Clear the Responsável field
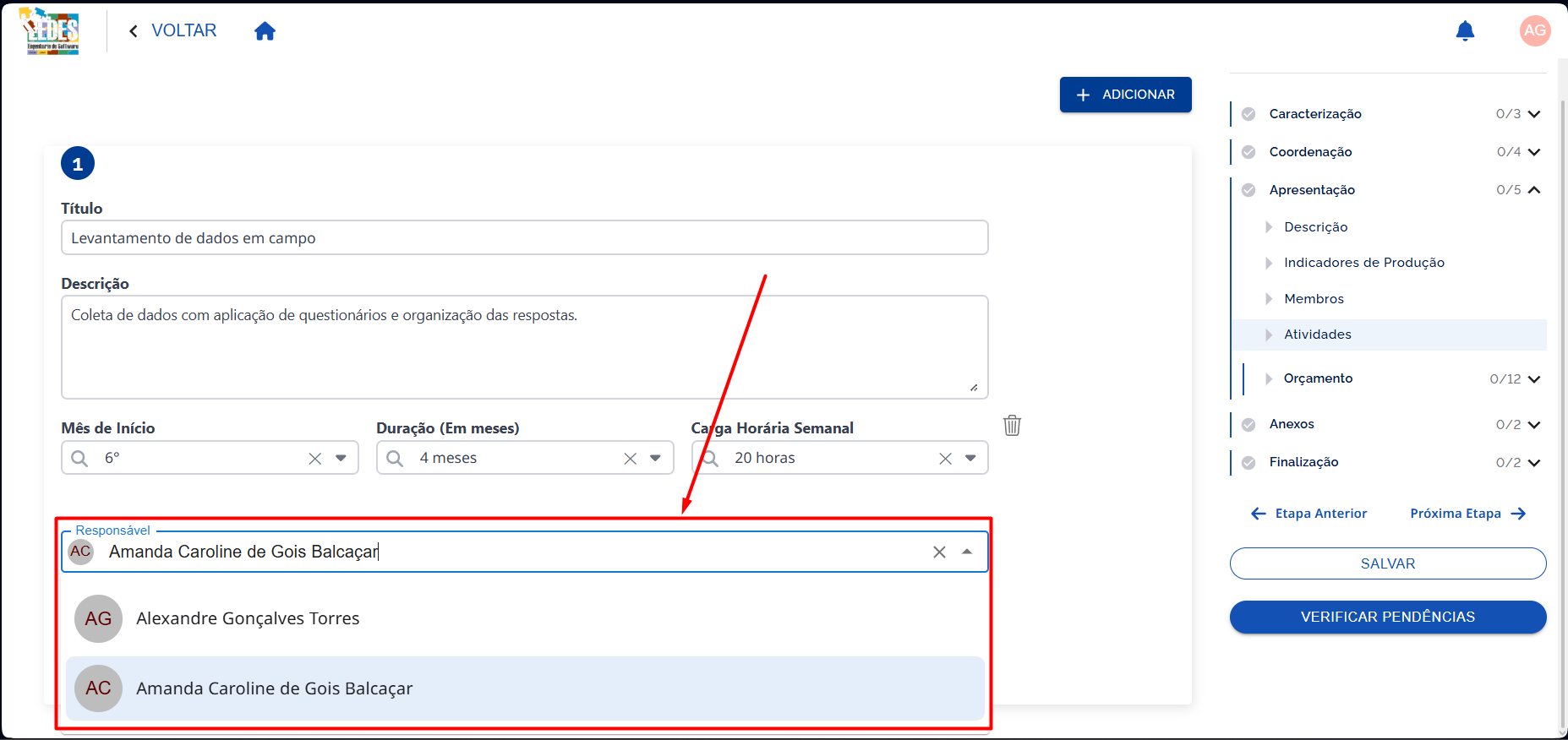Screen dimensions: 1568x740 939,552
